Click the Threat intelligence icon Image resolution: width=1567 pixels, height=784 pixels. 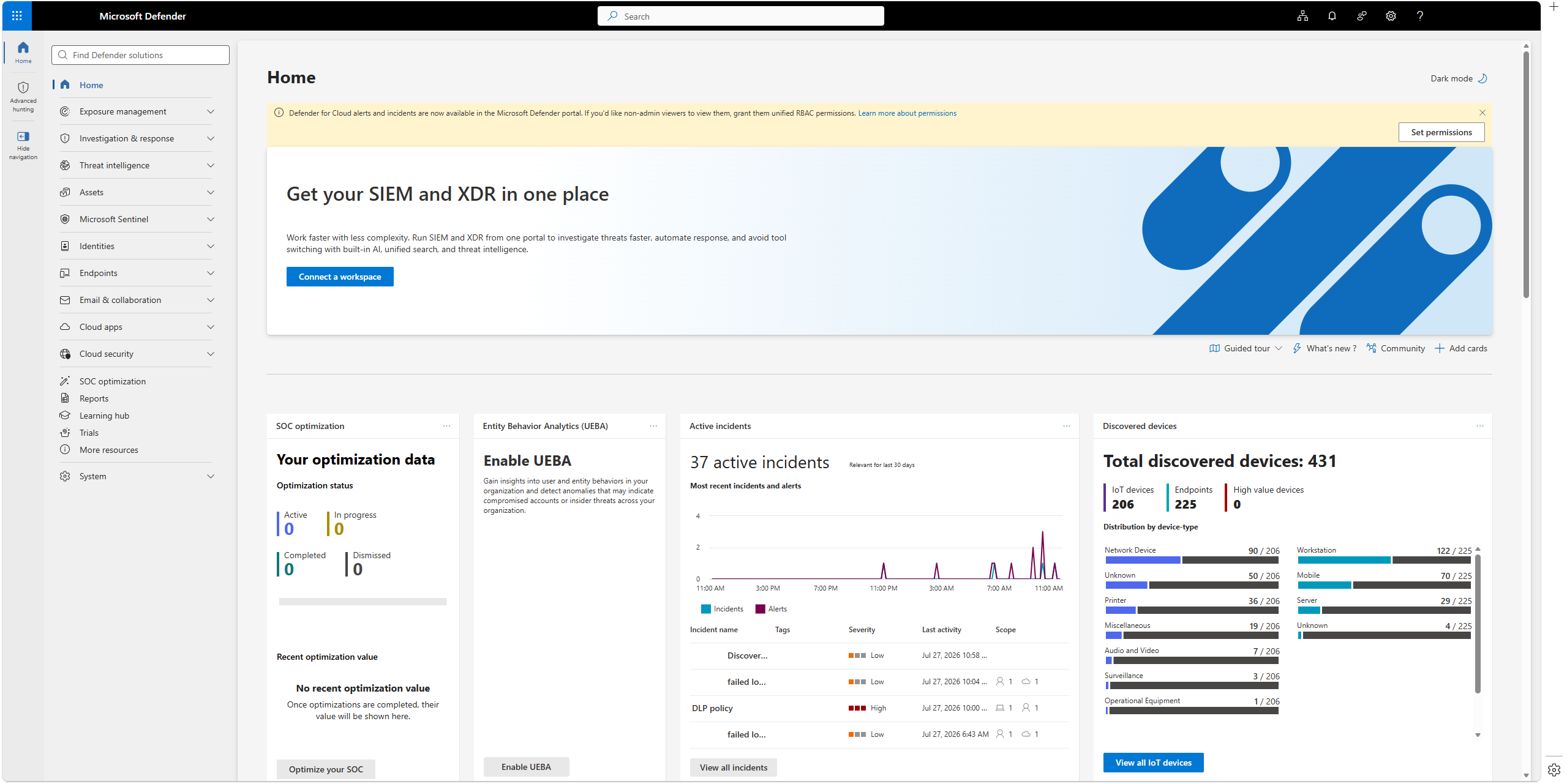[x=65, y=165]
